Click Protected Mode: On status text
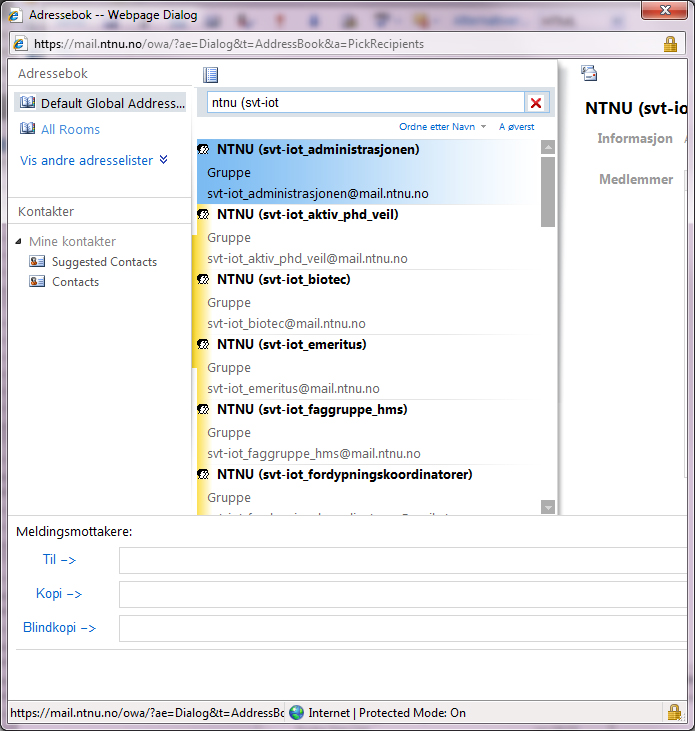Screen dimensions: 695x731 pyautogui.click(x=412, y=713)
